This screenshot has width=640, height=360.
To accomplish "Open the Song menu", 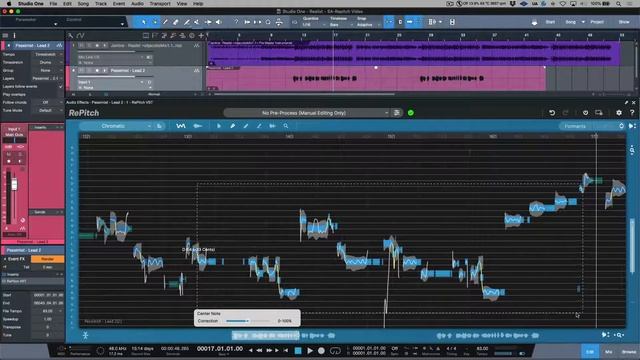I will tap(83, 4).
